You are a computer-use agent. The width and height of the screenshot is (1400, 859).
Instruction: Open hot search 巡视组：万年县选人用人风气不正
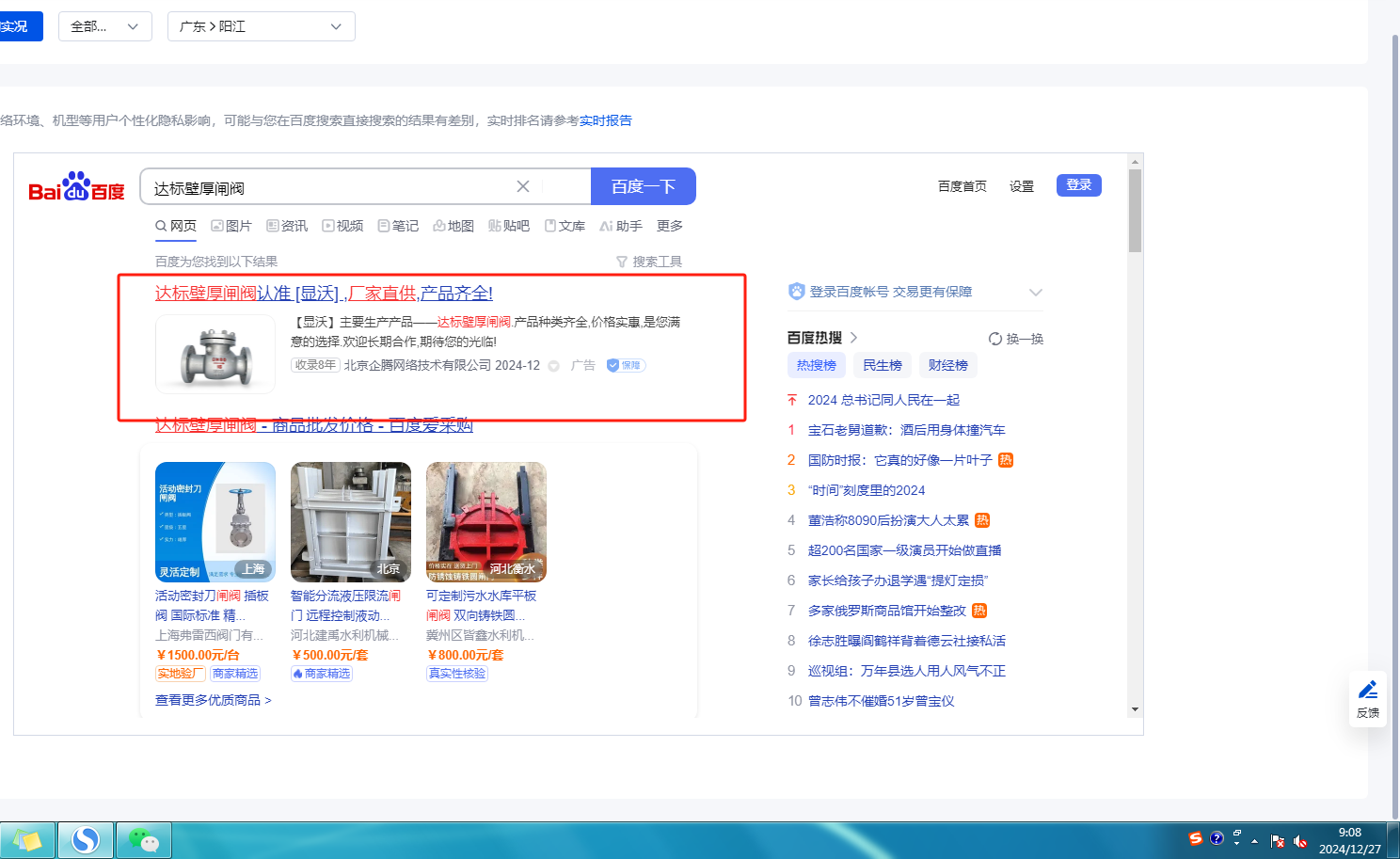tap(907, 671)
